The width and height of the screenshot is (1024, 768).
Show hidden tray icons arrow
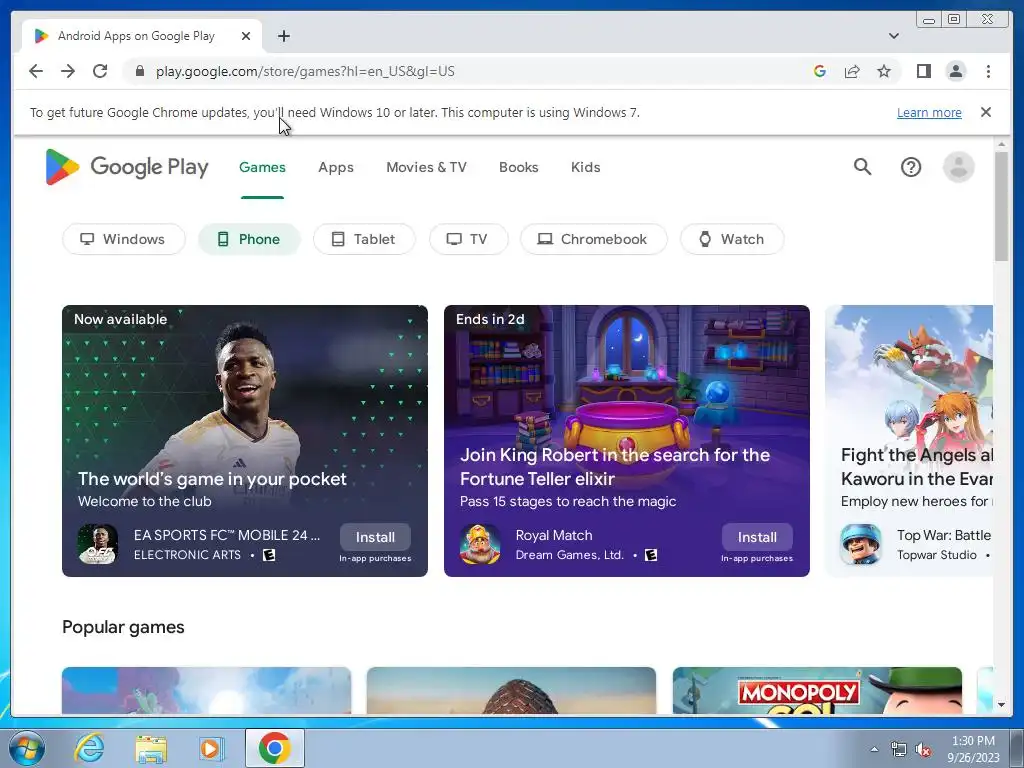[x=874, y=750]
